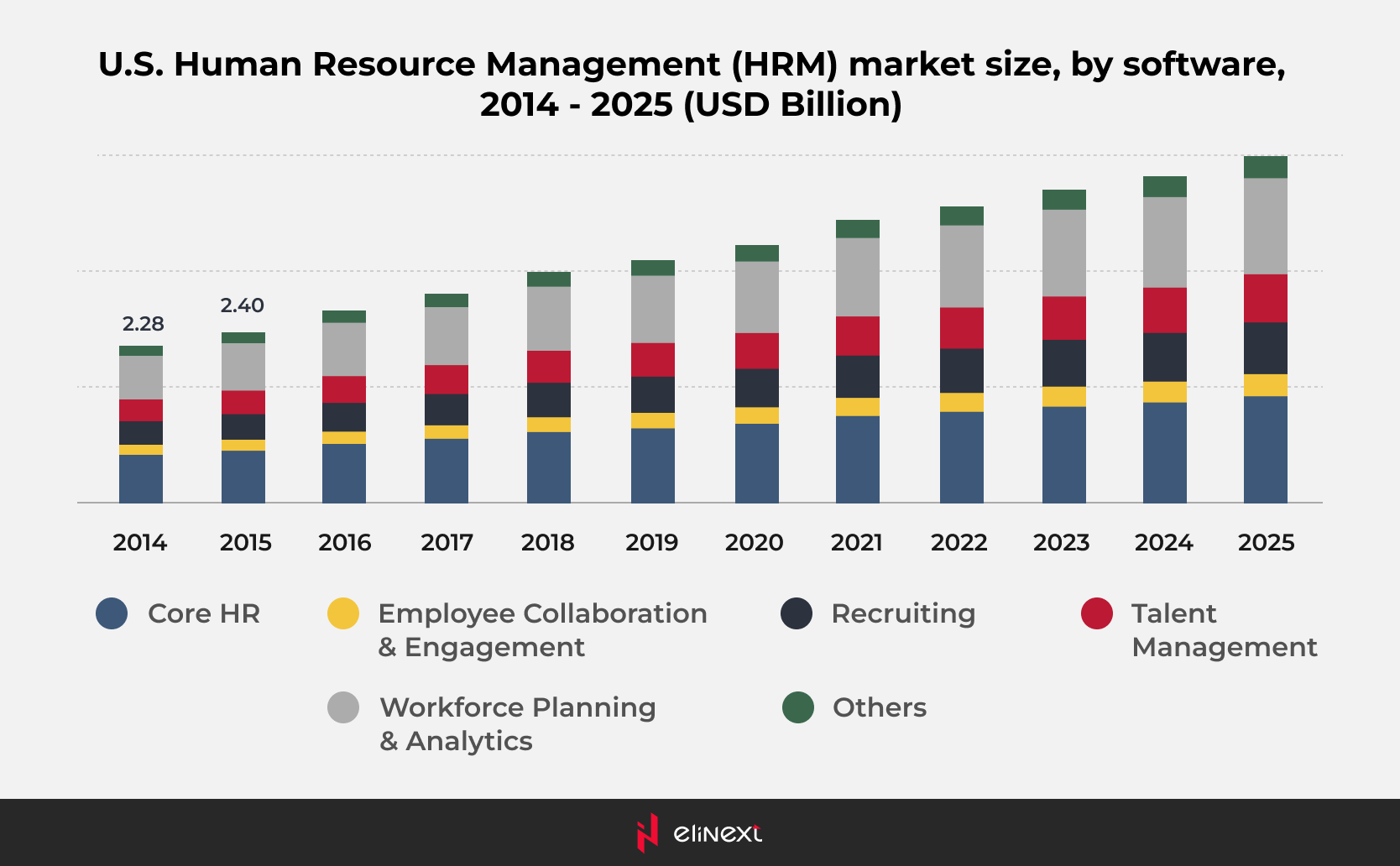Click the 2.28 value label above 2014

click(x=143, y=324)
